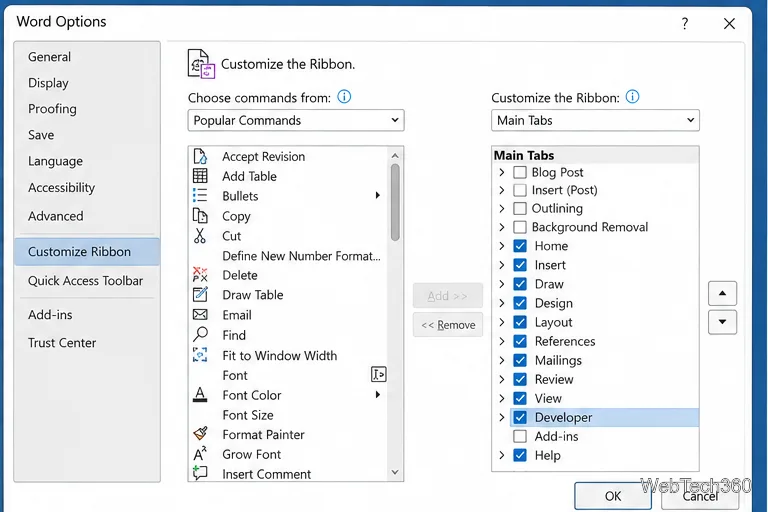Click the commands list scroll up arrow
768x512 pixels.
pyautogui.click(x=395, y=156)
